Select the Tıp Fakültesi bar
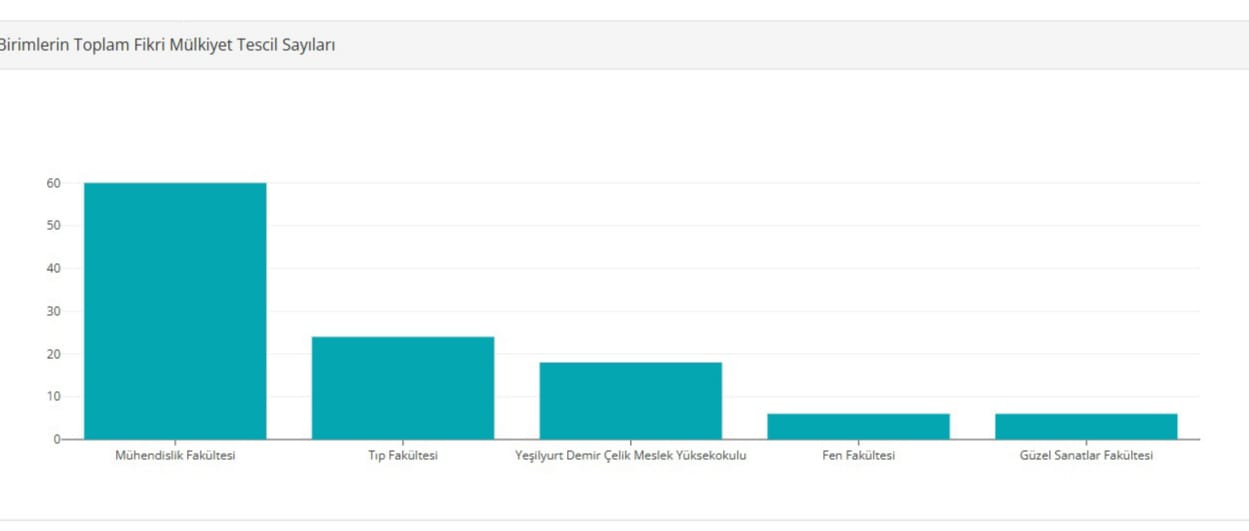Viewport: 1249px width, 531px height. tap(403, 387)
